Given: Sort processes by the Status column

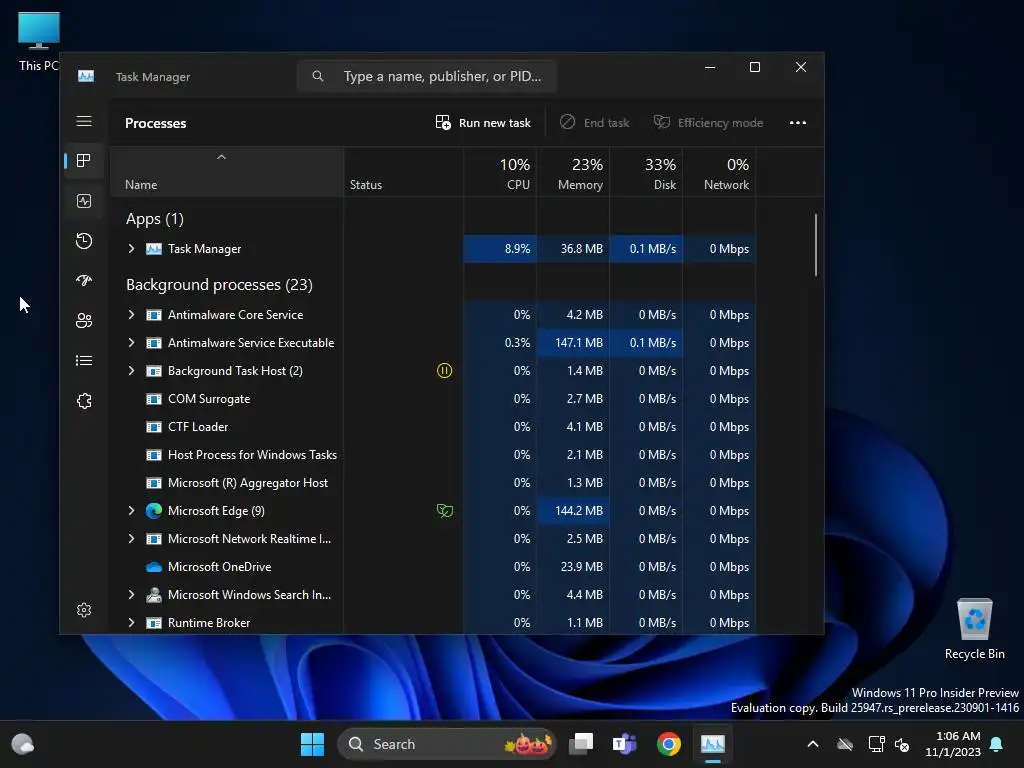Looking at the screenshot, I should coord(404,172).
